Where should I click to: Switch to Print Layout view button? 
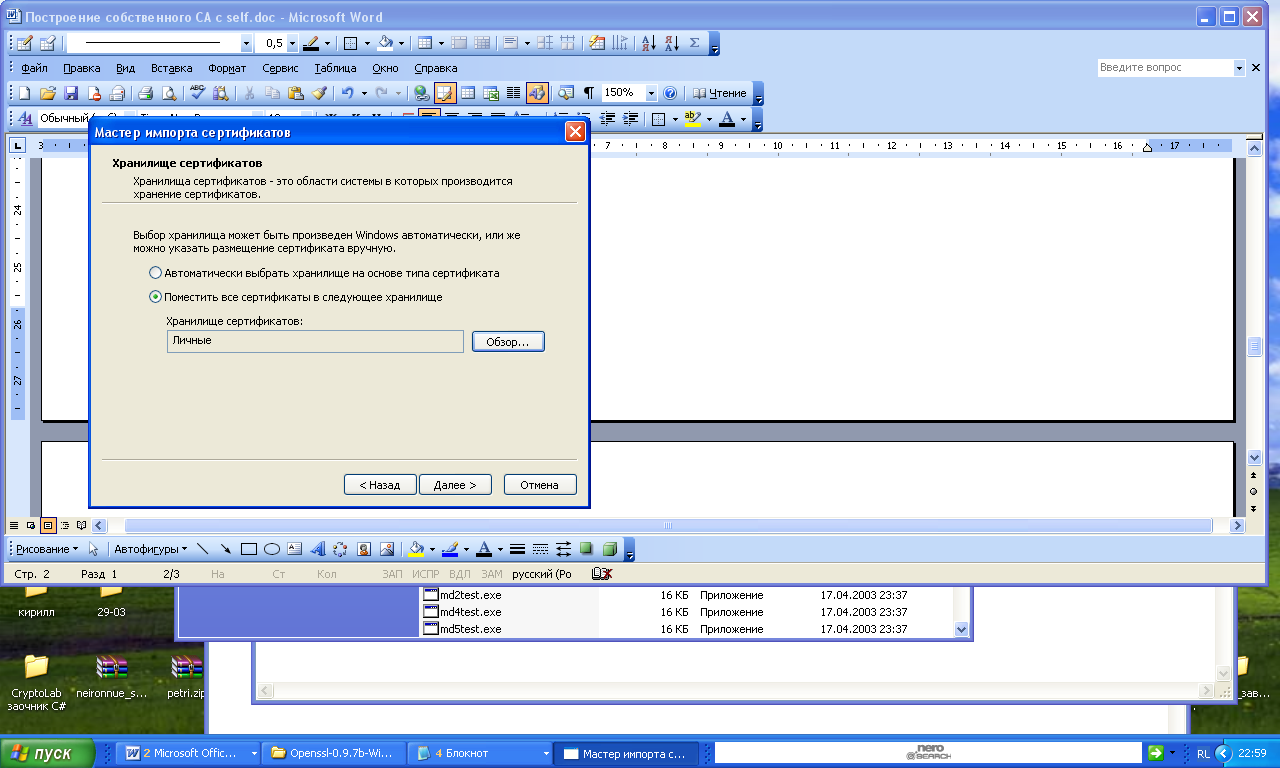point(48,525)
